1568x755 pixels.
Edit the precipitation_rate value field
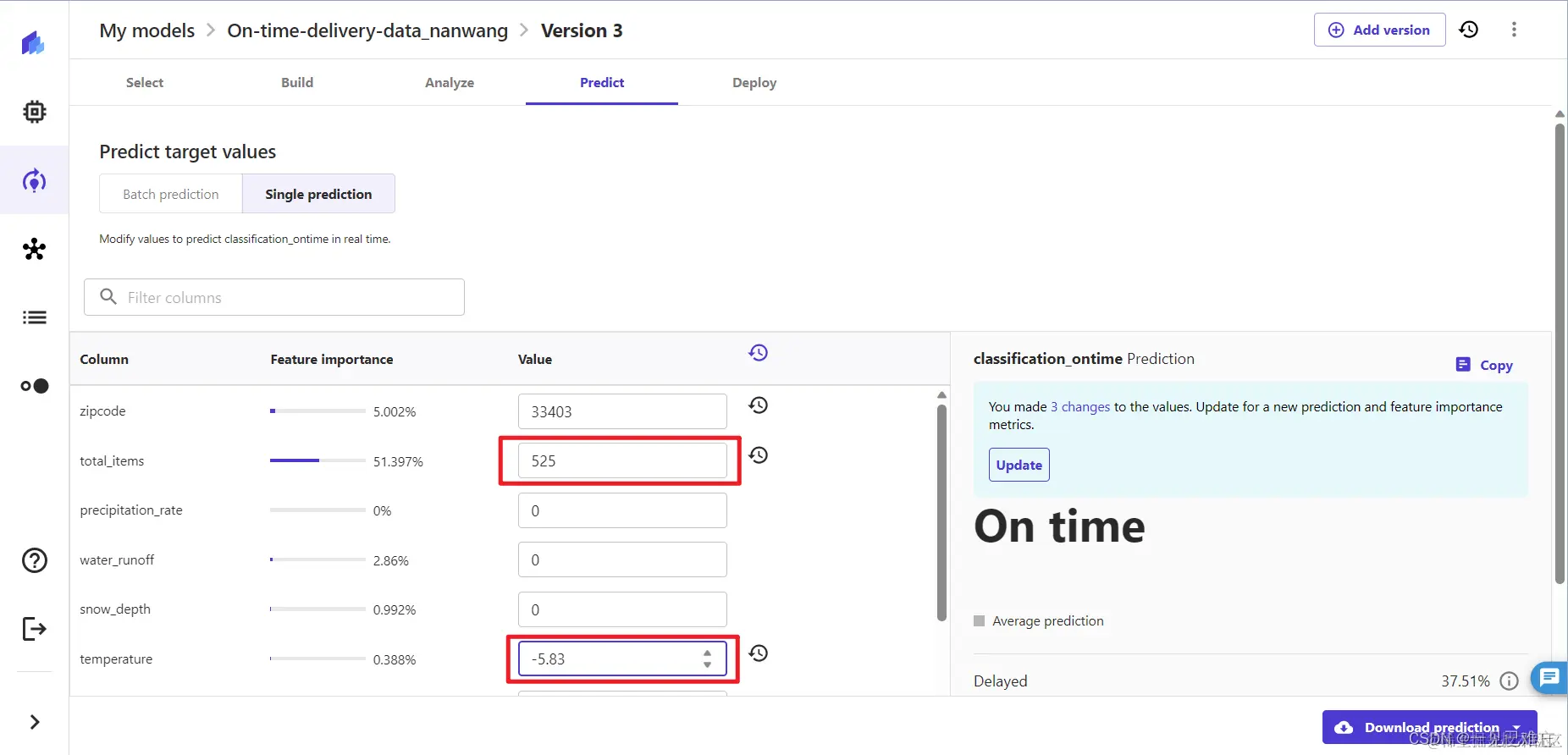(x=622, y=510)
